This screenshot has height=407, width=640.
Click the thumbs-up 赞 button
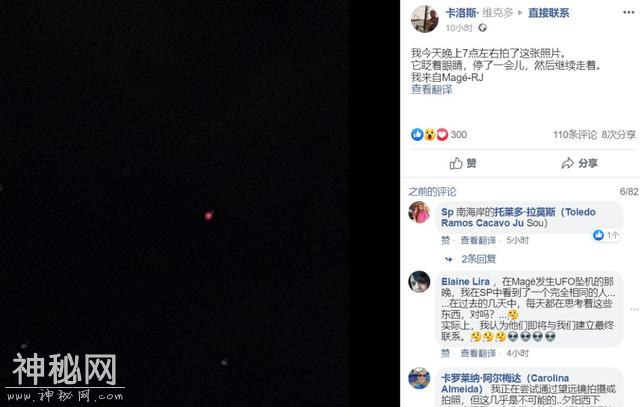[x=463, y=163]
